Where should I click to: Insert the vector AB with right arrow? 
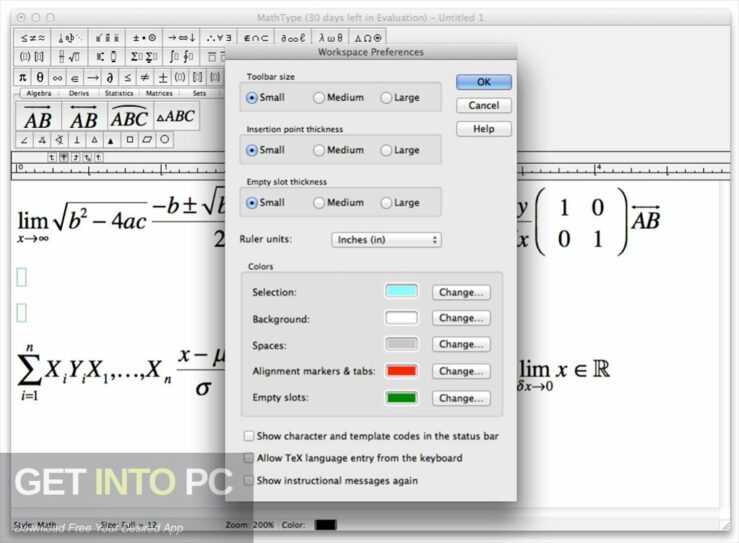[38, 116]
